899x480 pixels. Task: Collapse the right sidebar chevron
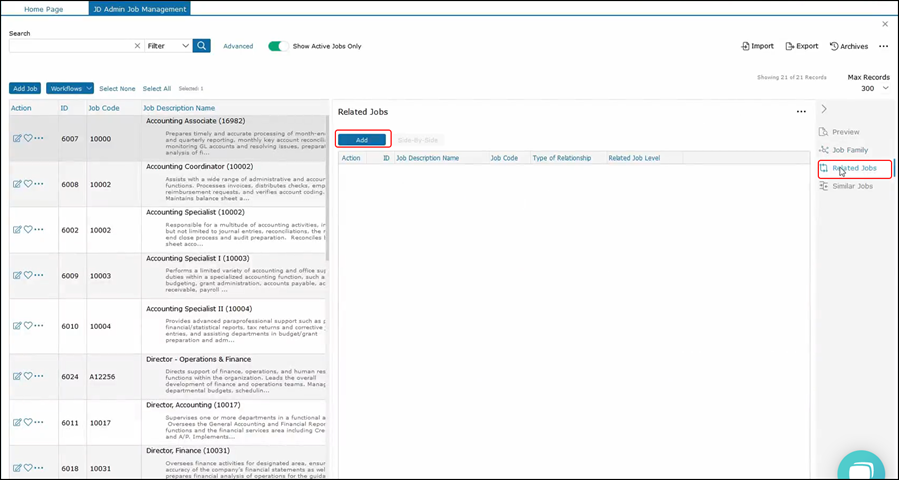pyautogui.click(x=824, y=109)
